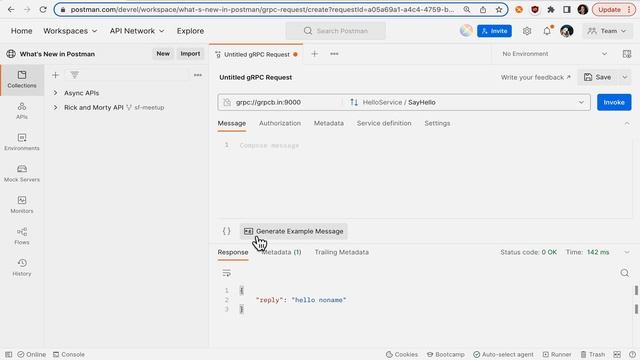Image resolution: width=640 pixels, height=360 pixels.
Task: Select the Untitled gRPC Request tab
Action: tap(256, 54)
